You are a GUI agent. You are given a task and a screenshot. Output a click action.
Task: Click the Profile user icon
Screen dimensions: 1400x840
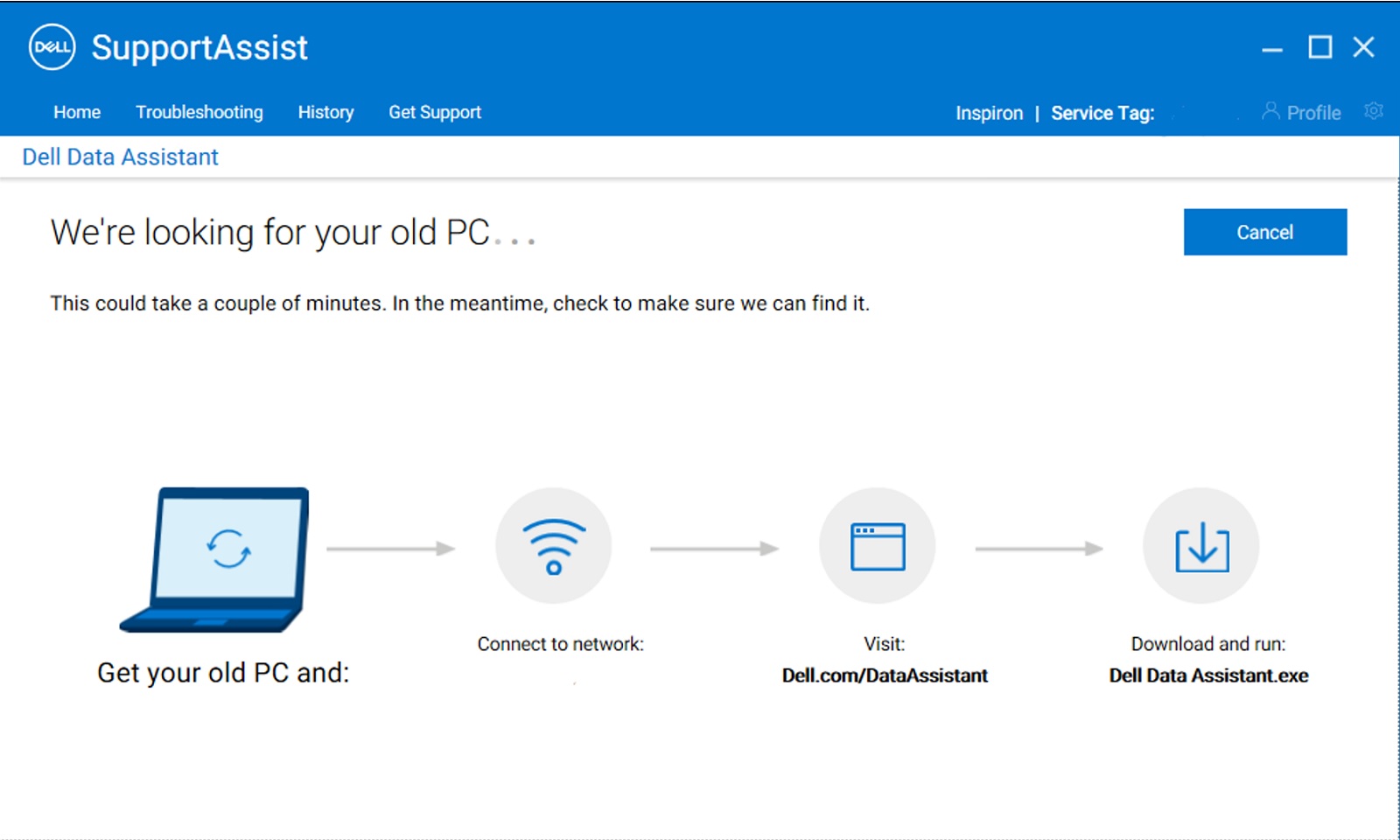pos(1270,111)
